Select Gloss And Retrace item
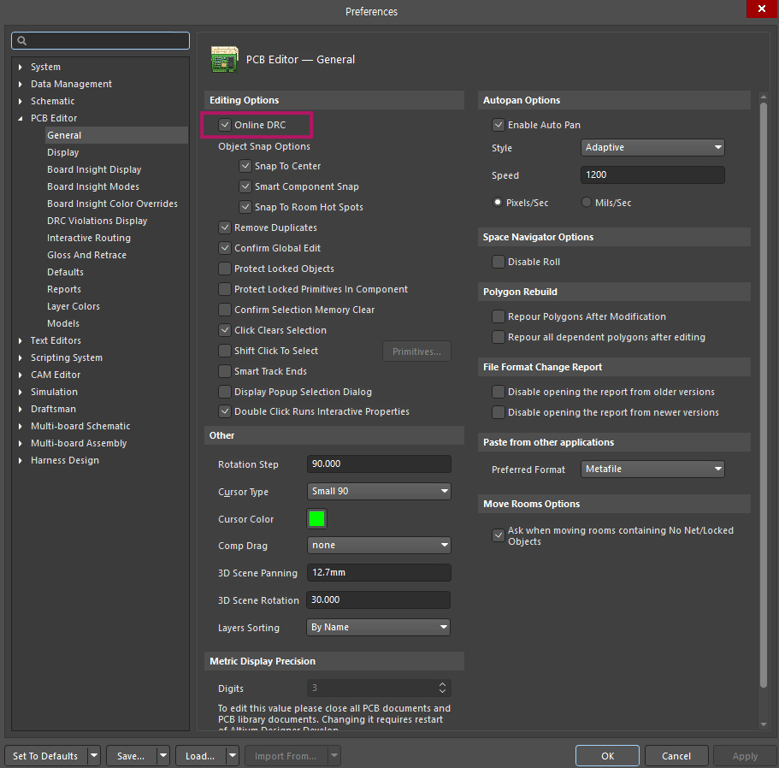The height and width of the screenshot is (768, 779). (86, 255)
